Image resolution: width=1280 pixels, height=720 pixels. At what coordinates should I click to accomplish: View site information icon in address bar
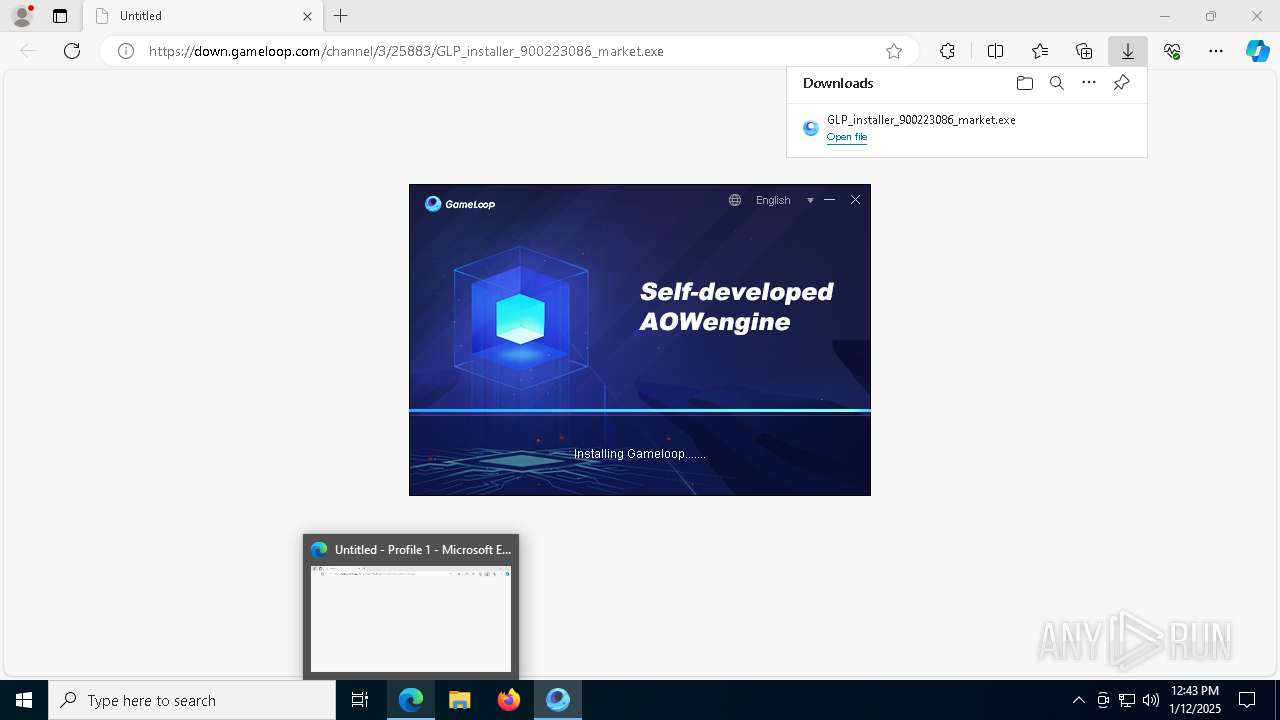tap(126, 51)
